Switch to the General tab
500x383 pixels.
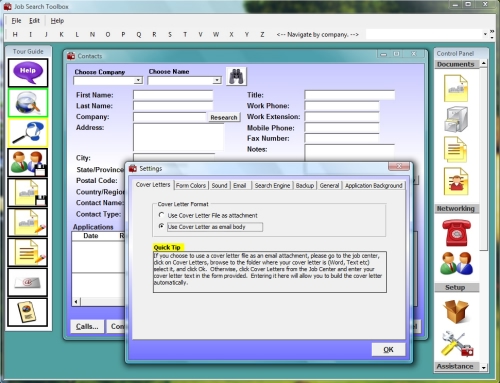coord(329,185)
